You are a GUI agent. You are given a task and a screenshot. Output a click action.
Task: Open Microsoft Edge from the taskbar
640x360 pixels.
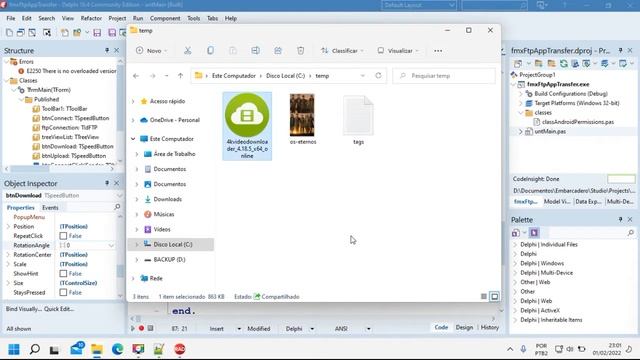tap(118, 349)
